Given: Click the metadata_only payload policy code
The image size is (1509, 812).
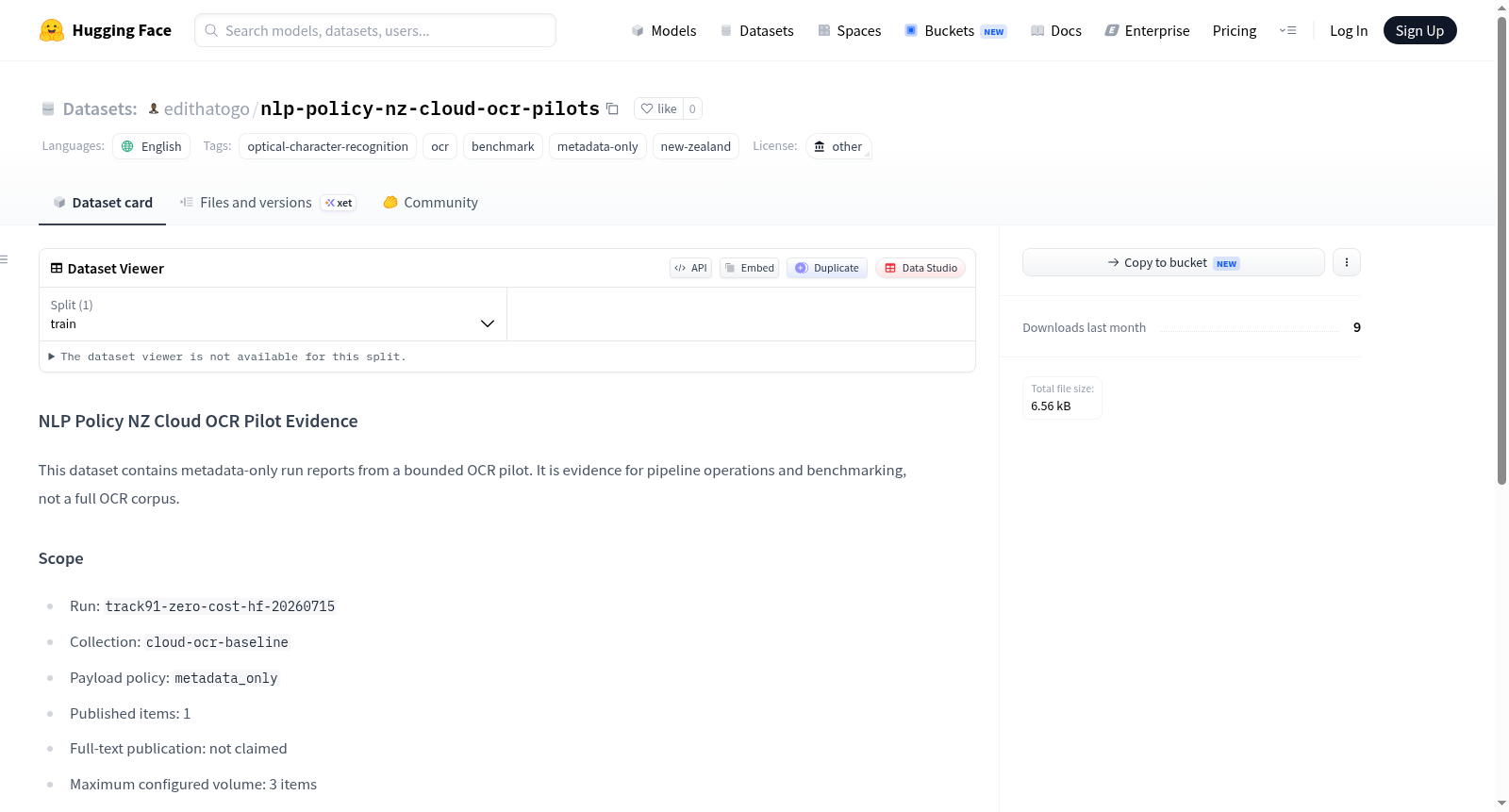Looking at the screenshot, I should point(226,678).
